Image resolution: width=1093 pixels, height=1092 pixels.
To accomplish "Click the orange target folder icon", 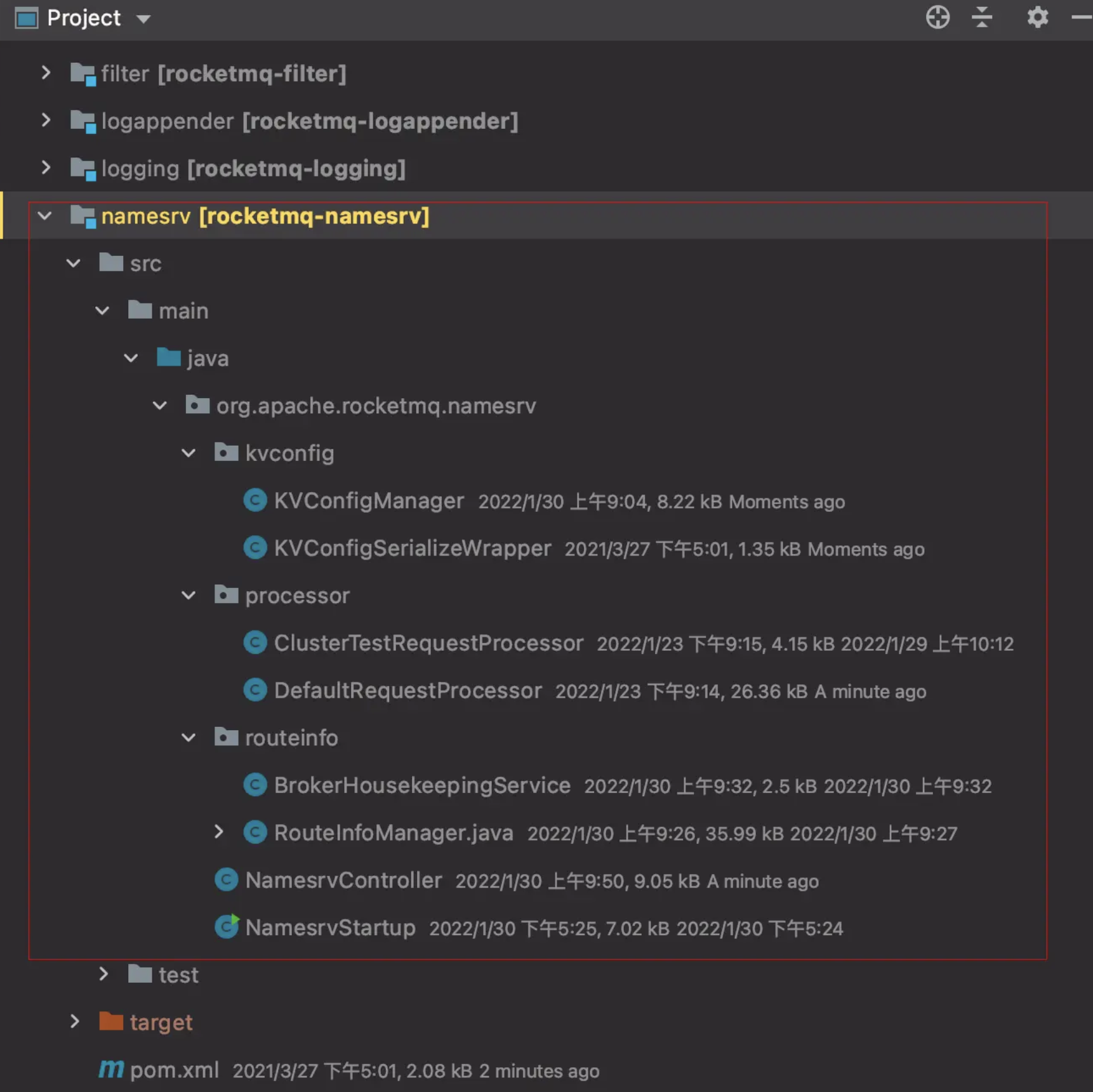I will [x=111, y=1022].
